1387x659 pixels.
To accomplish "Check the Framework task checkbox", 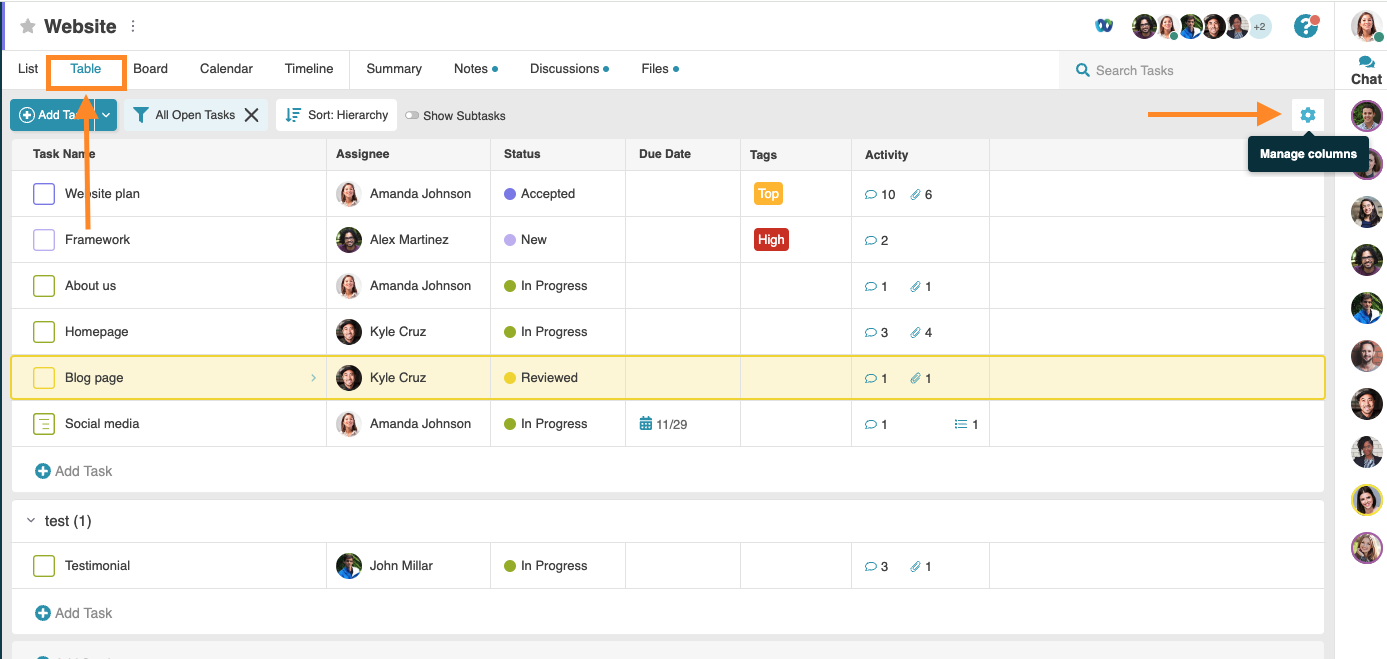I will point(44,239).
